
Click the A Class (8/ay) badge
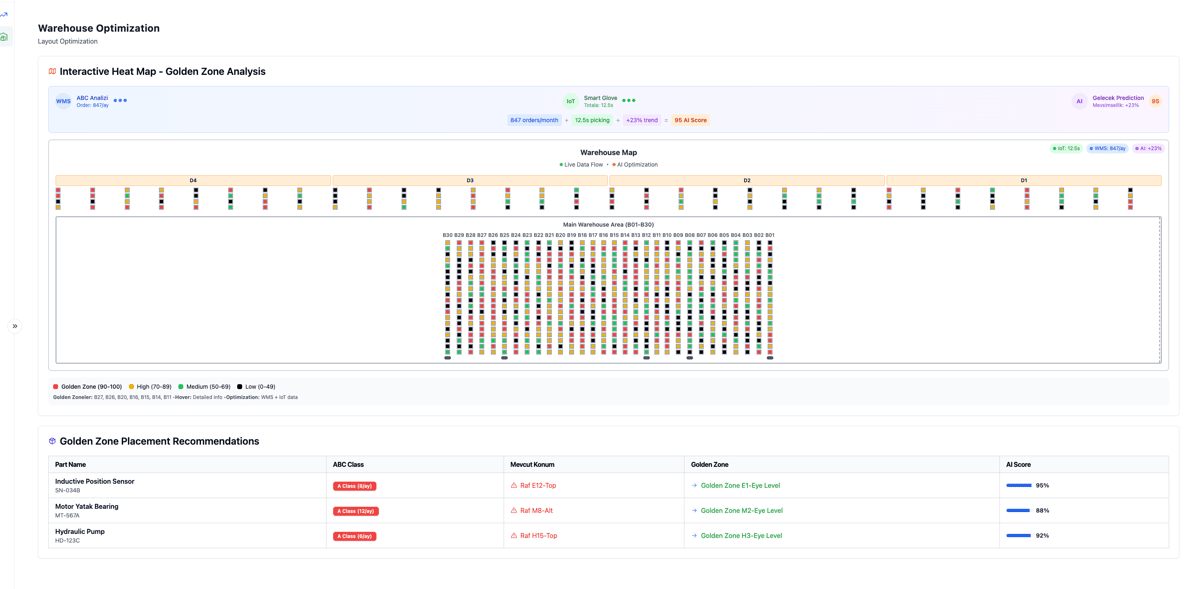(355, 486)
